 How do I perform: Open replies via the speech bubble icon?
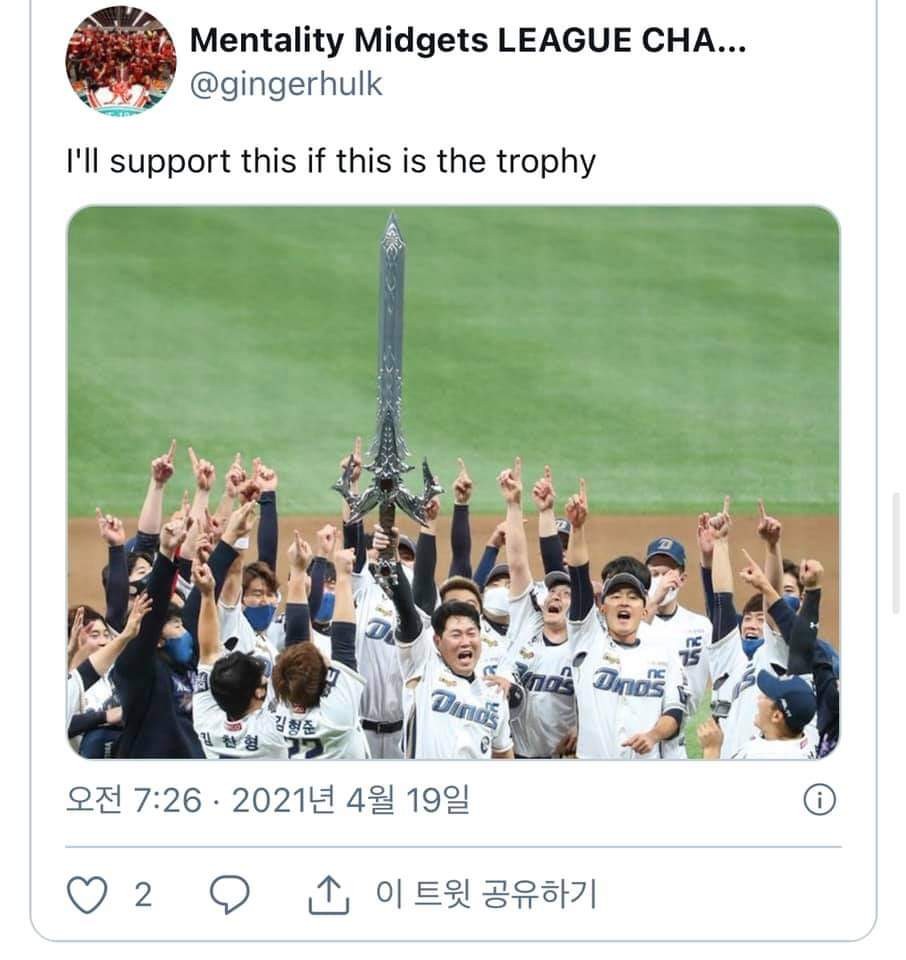(x=232, y=893)
